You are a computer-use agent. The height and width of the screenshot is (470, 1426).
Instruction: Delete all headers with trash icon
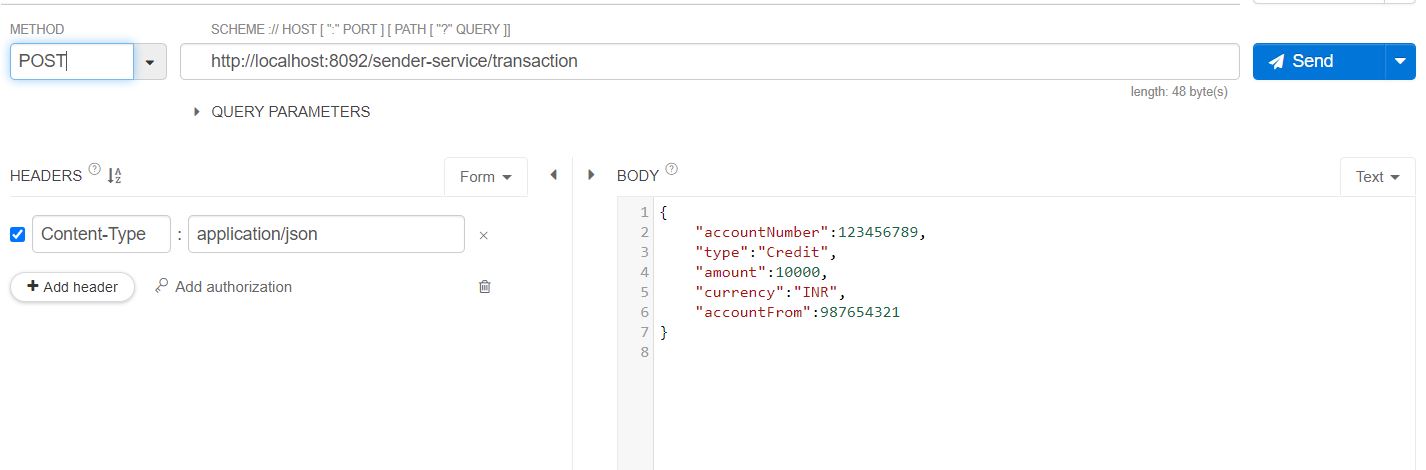click(485, 287)
